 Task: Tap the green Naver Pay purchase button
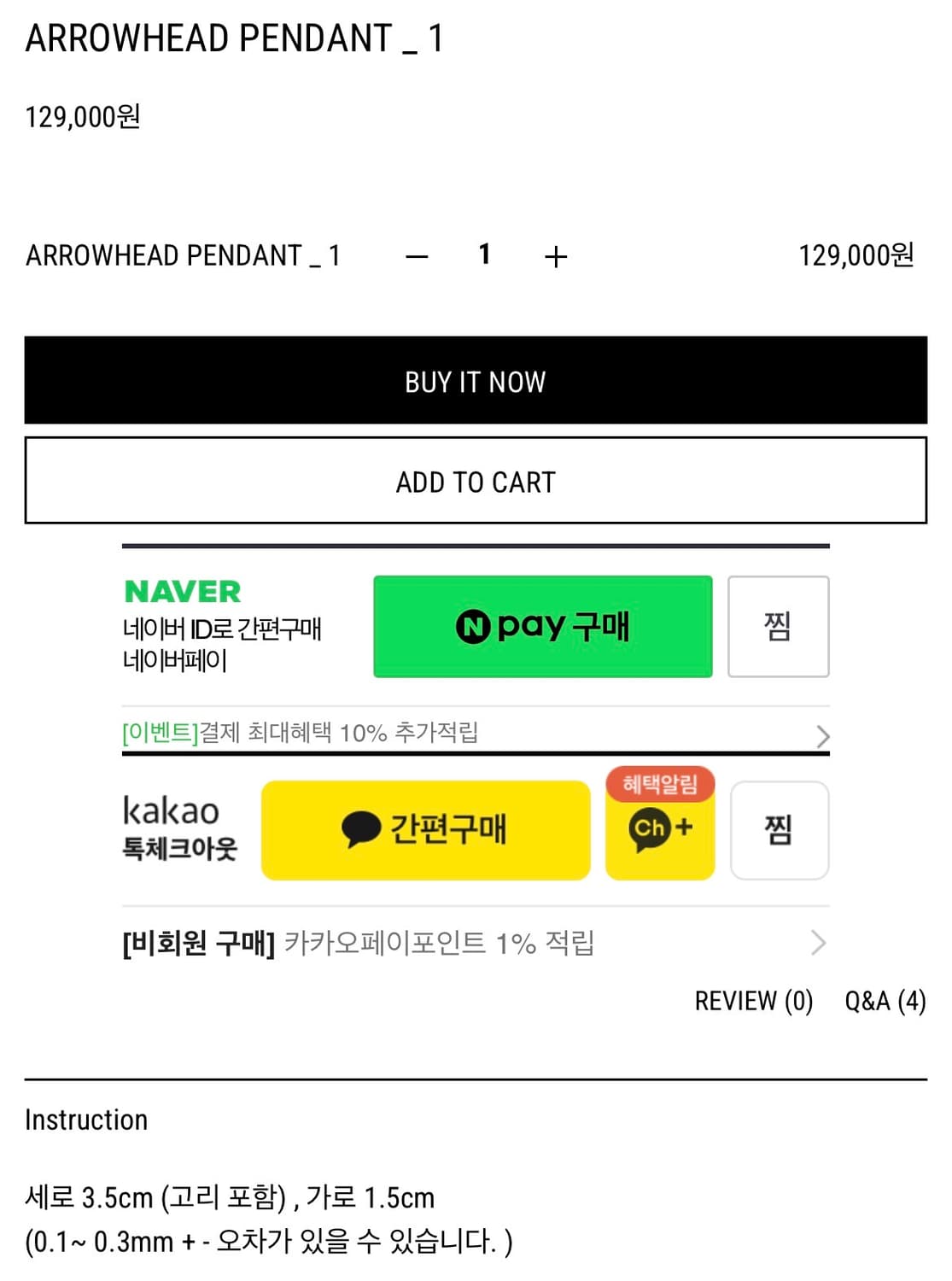(542, 626)
